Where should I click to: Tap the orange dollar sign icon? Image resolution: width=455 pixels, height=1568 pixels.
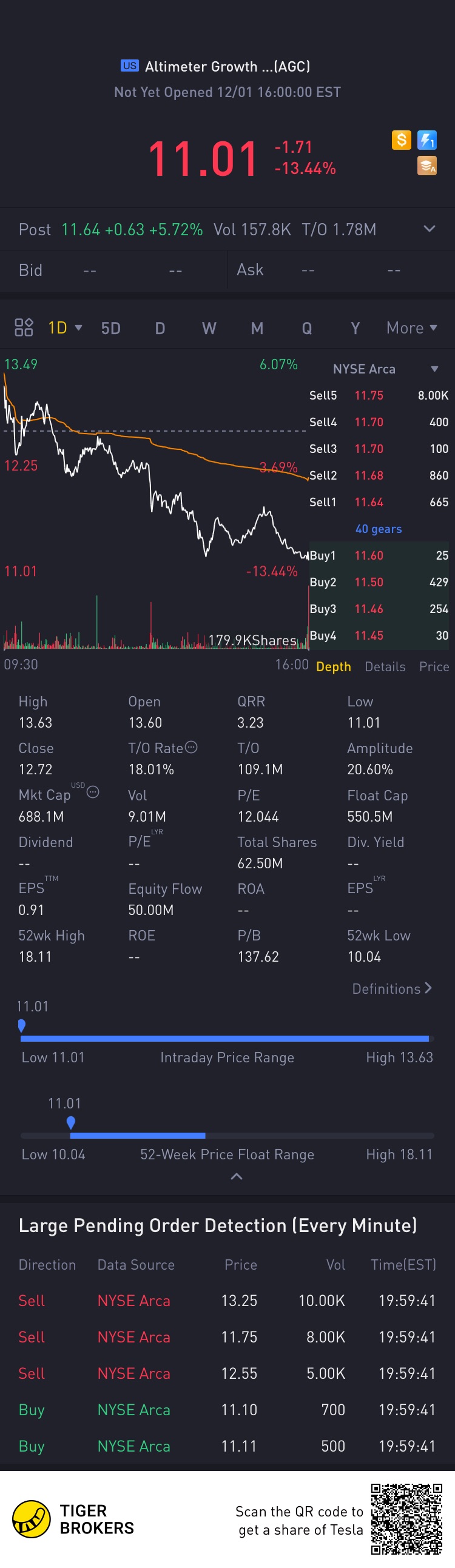coord(402,140)
